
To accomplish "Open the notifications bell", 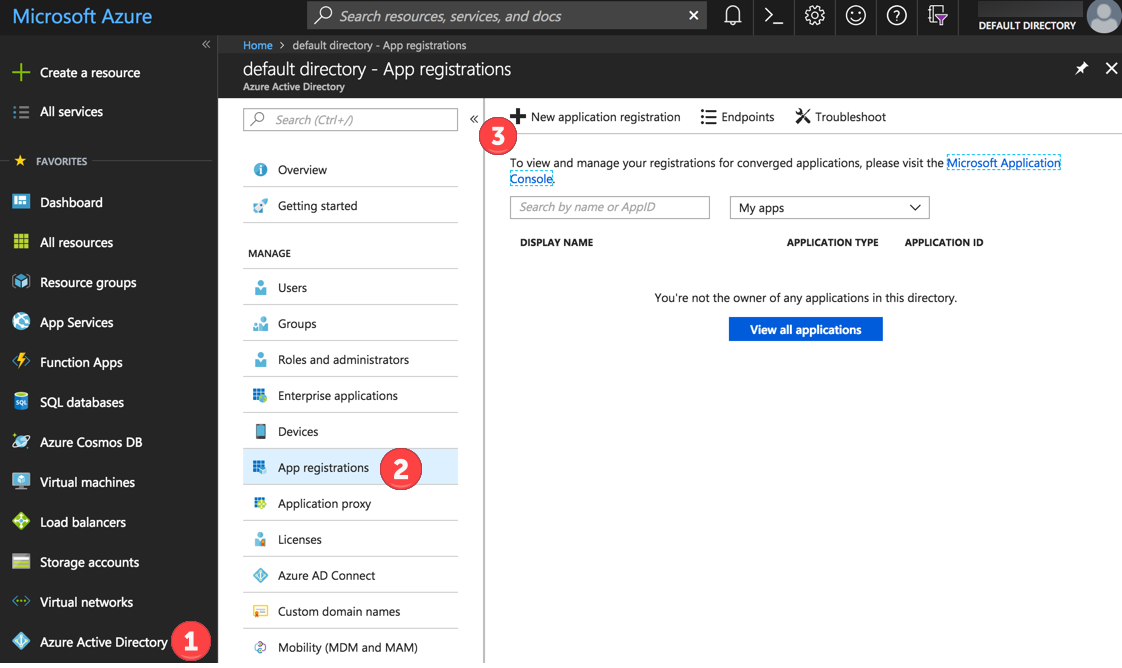I will tap(732, 16).
